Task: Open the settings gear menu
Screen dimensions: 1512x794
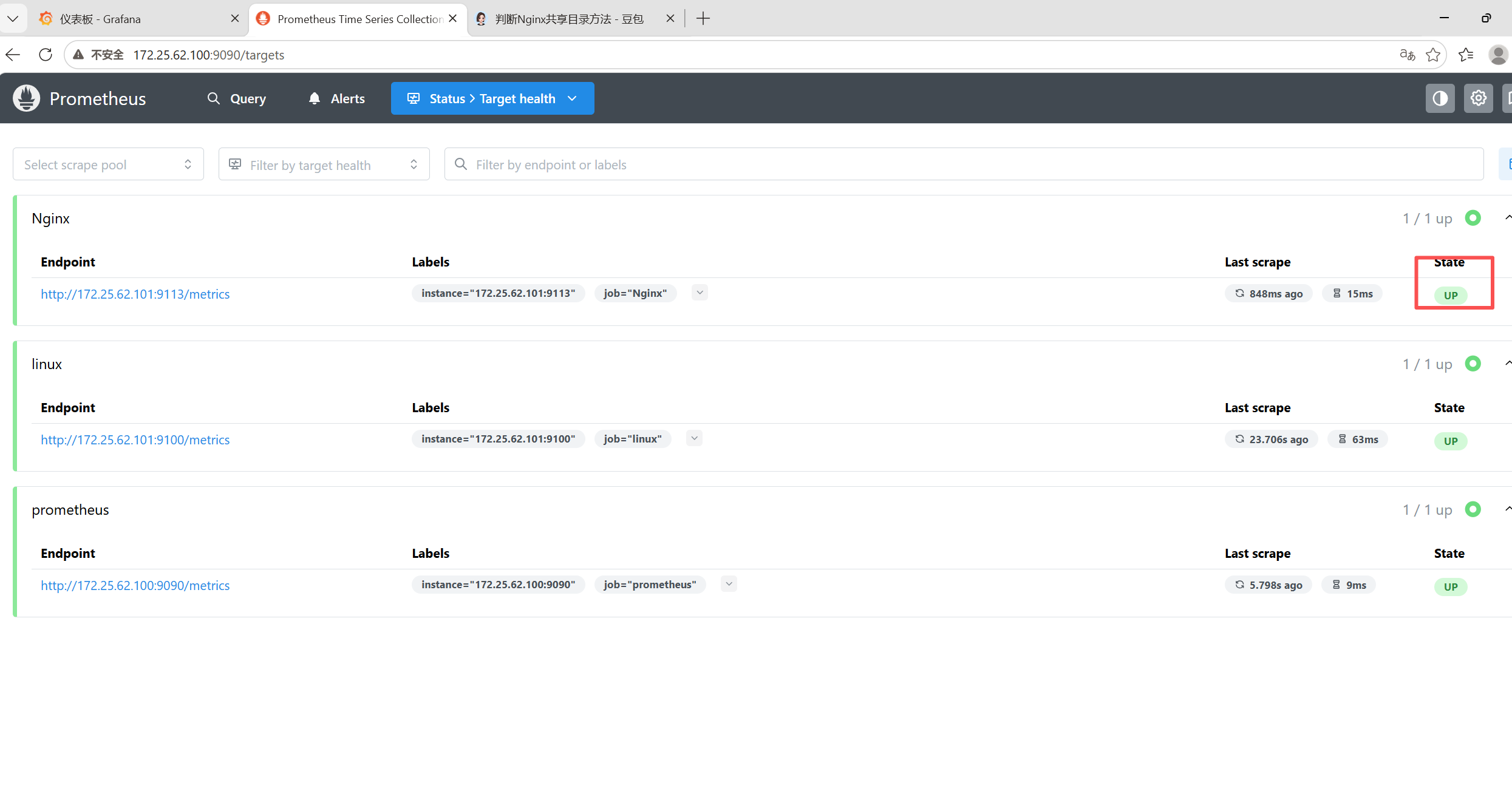Action: tap(1478, 98)
